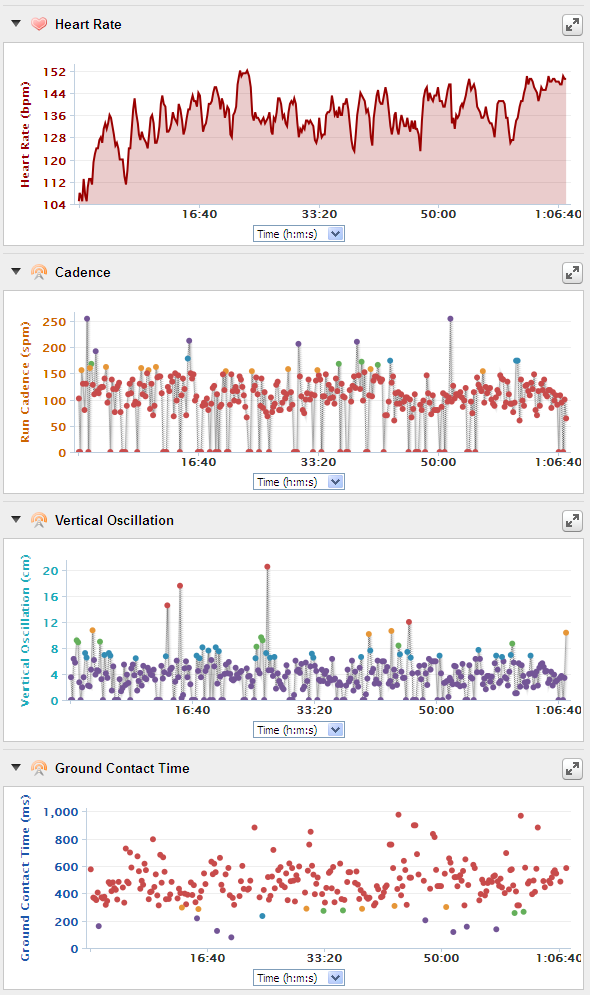Enlarge the Ground Contact Time chart
Image resolution: width=590 pixels, height=995 pixels.
[x=572, y=769]
